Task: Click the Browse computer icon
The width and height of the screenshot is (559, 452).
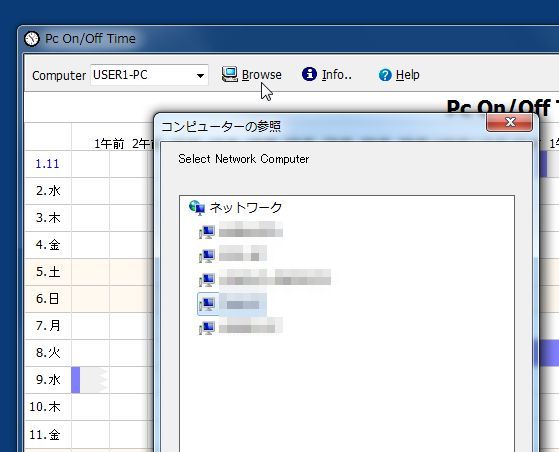Action: coord(230,75)
